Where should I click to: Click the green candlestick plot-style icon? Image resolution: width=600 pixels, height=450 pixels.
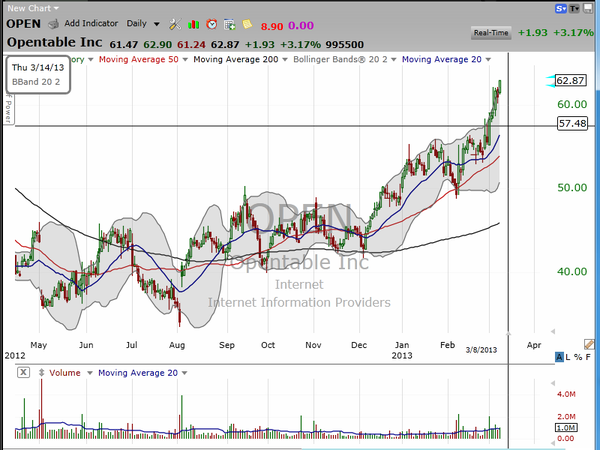coord(194,24)
